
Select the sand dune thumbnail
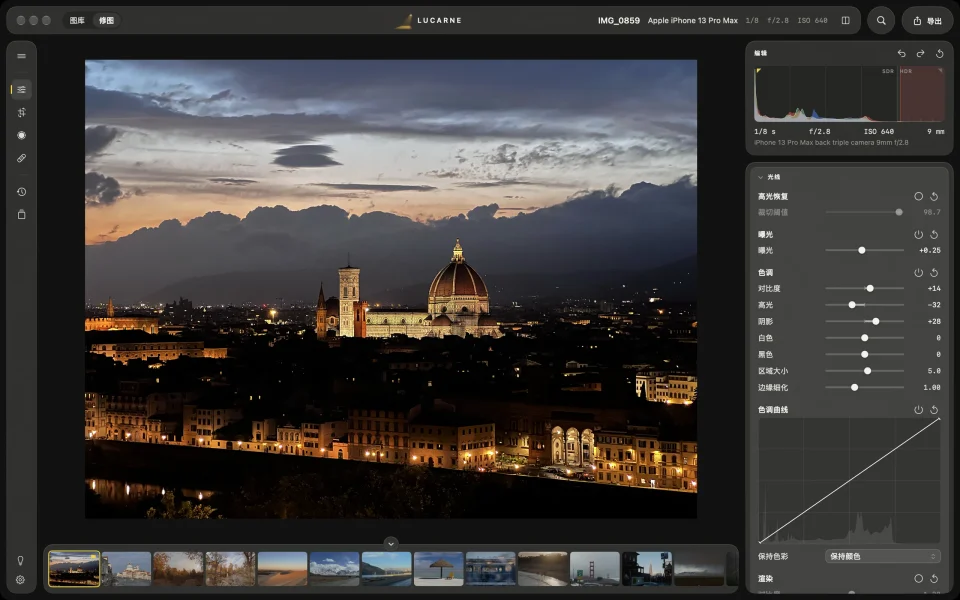point(282,569)
